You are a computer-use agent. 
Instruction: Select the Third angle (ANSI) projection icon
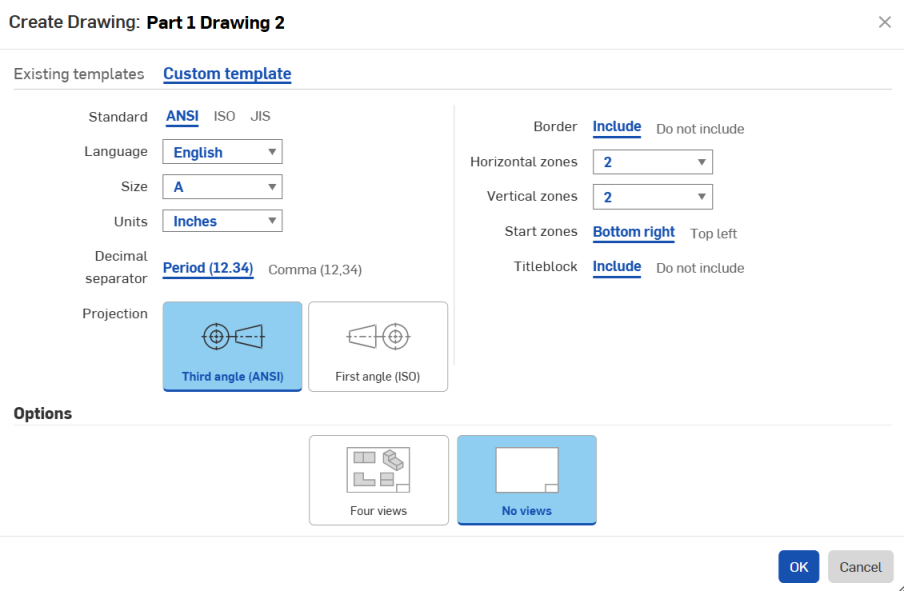point(232,345)
